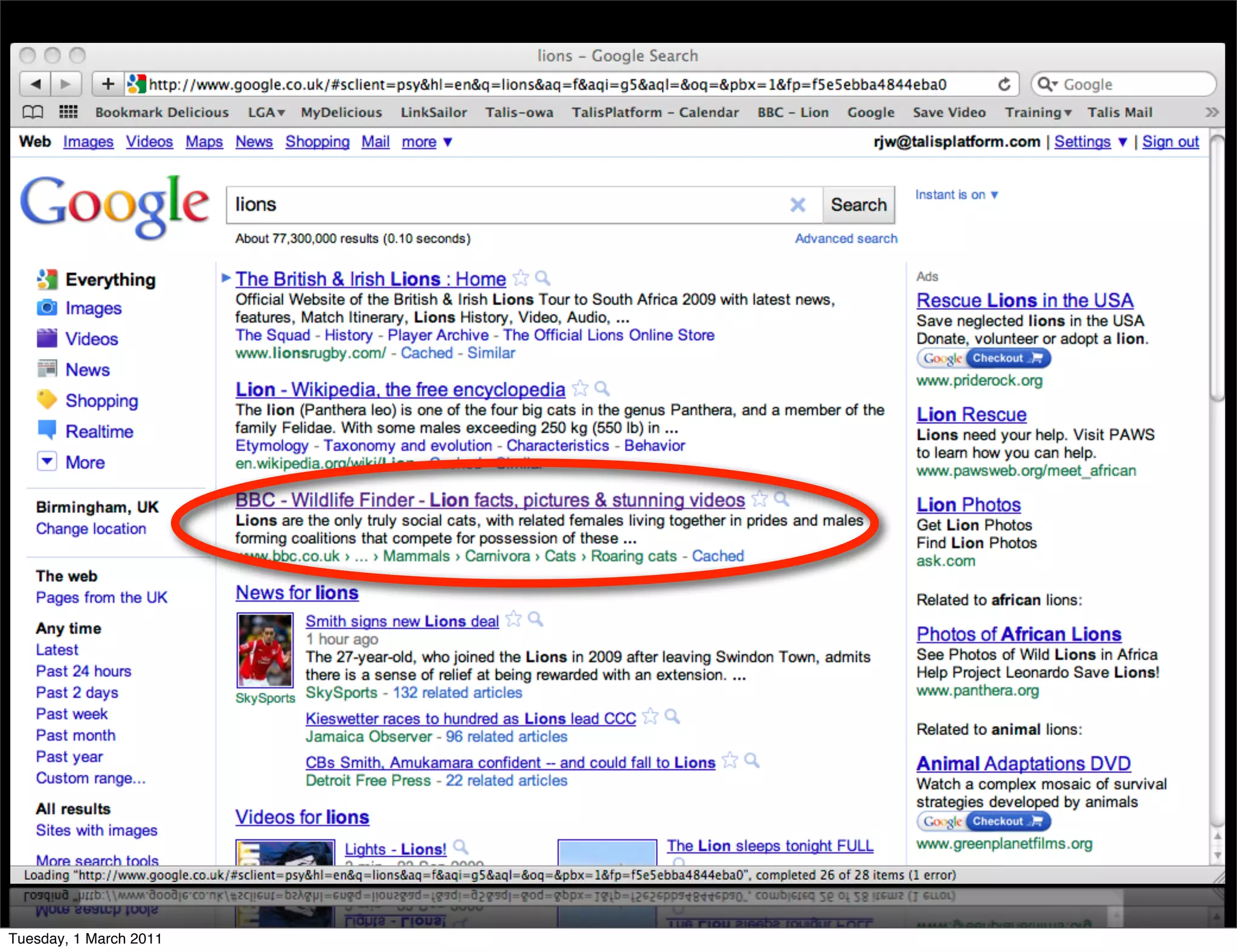Star the Smith signs new Lions deal story
The width and height of the screenshot is (1237, 952).
[x=513, y=620]
